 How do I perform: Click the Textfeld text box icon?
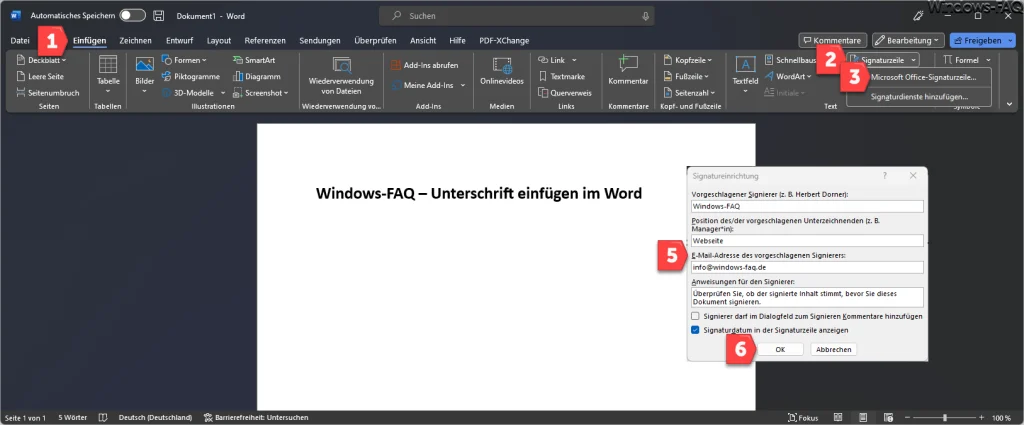[745, 64]
